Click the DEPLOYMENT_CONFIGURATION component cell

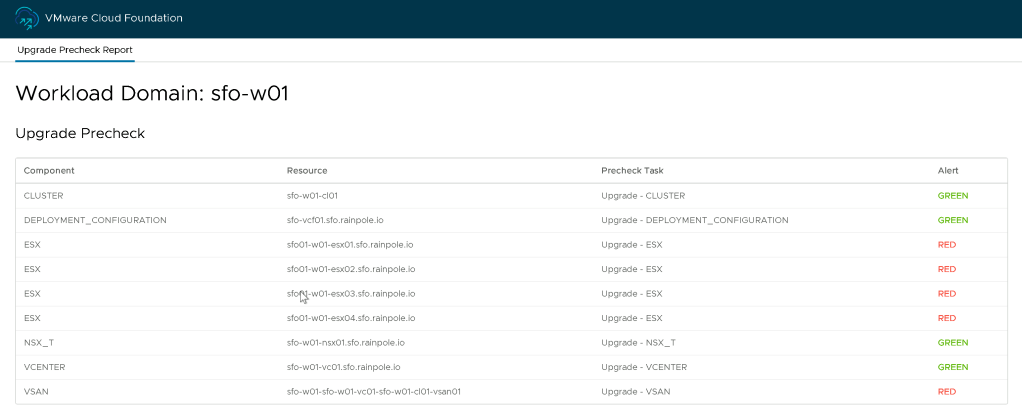95,220
